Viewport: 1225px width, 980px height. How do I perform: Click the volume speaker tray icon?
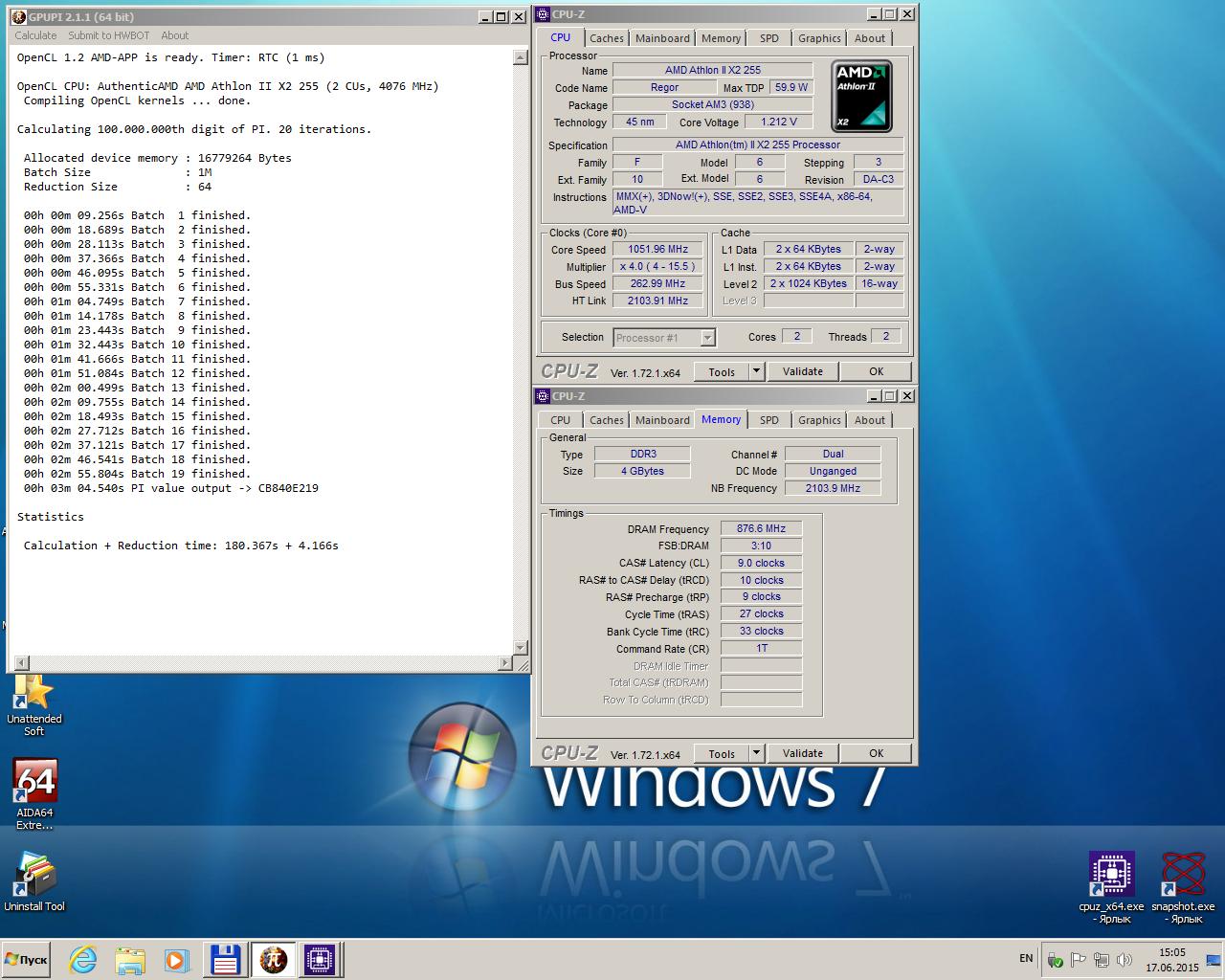point(1125,960)
